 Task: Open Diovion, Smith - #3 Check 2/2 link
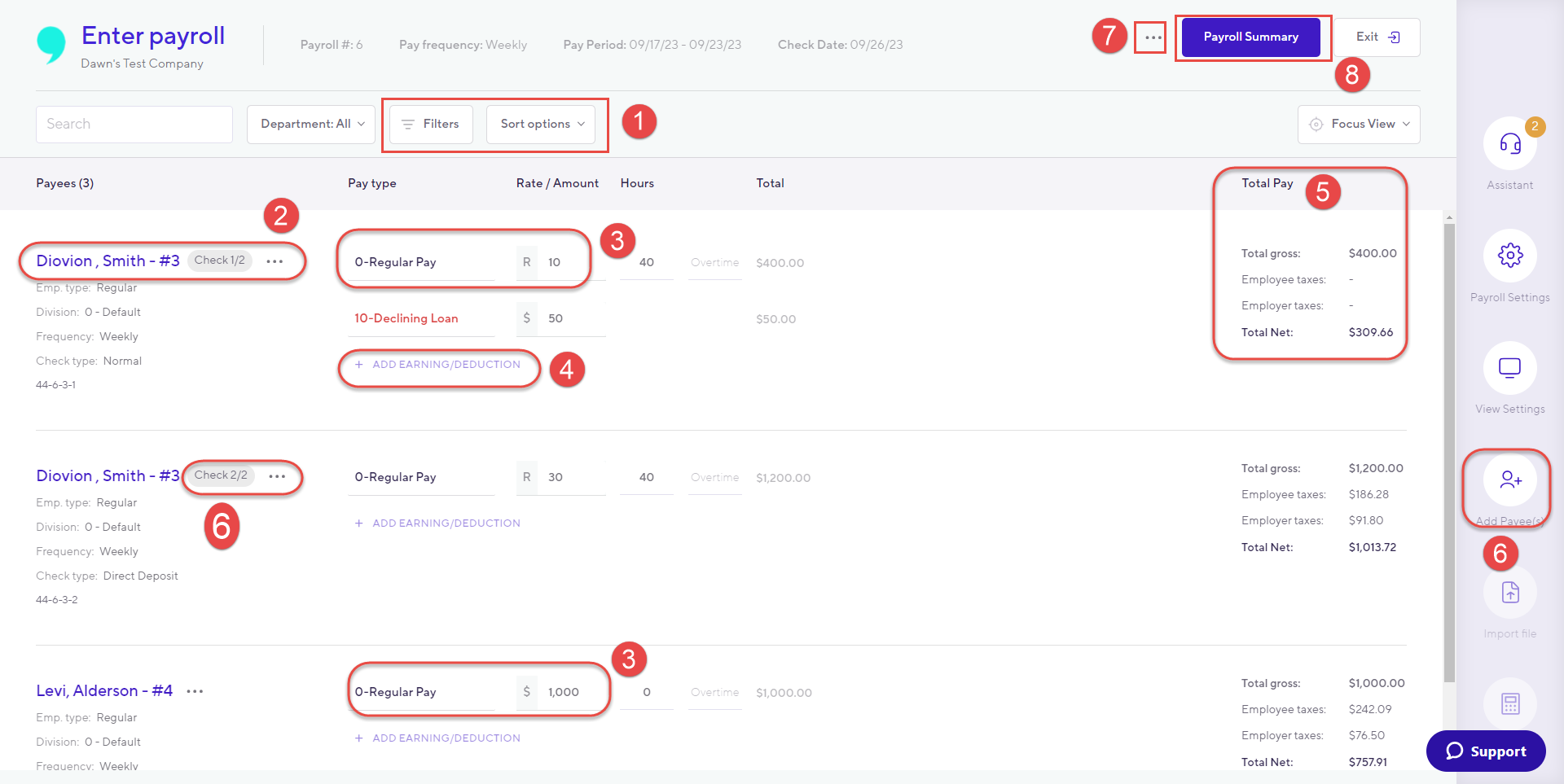tap(108, 475)
